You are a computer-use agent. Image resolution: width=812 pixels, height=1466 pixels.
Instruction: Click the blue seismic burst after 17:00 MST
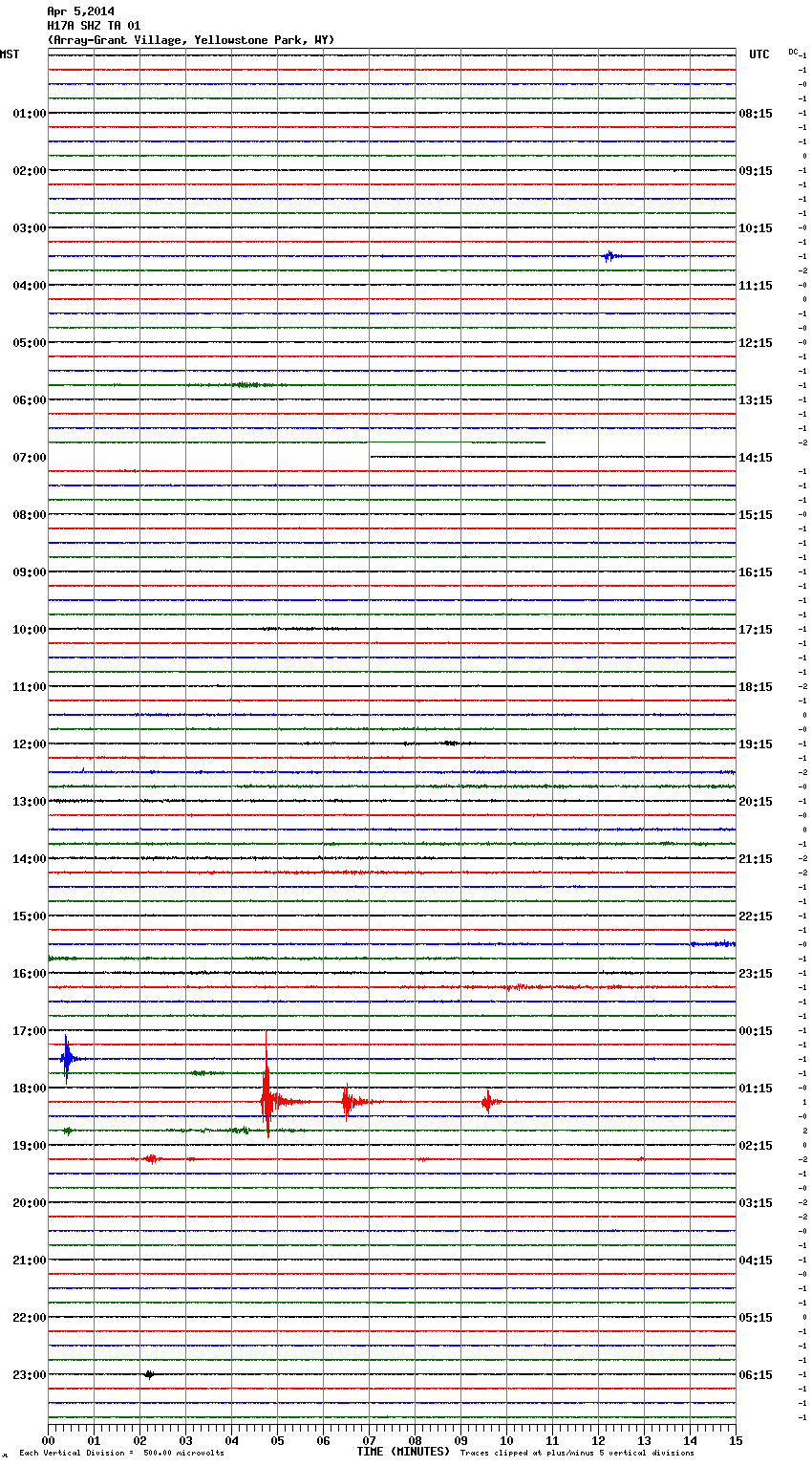tap(66, 1058)
